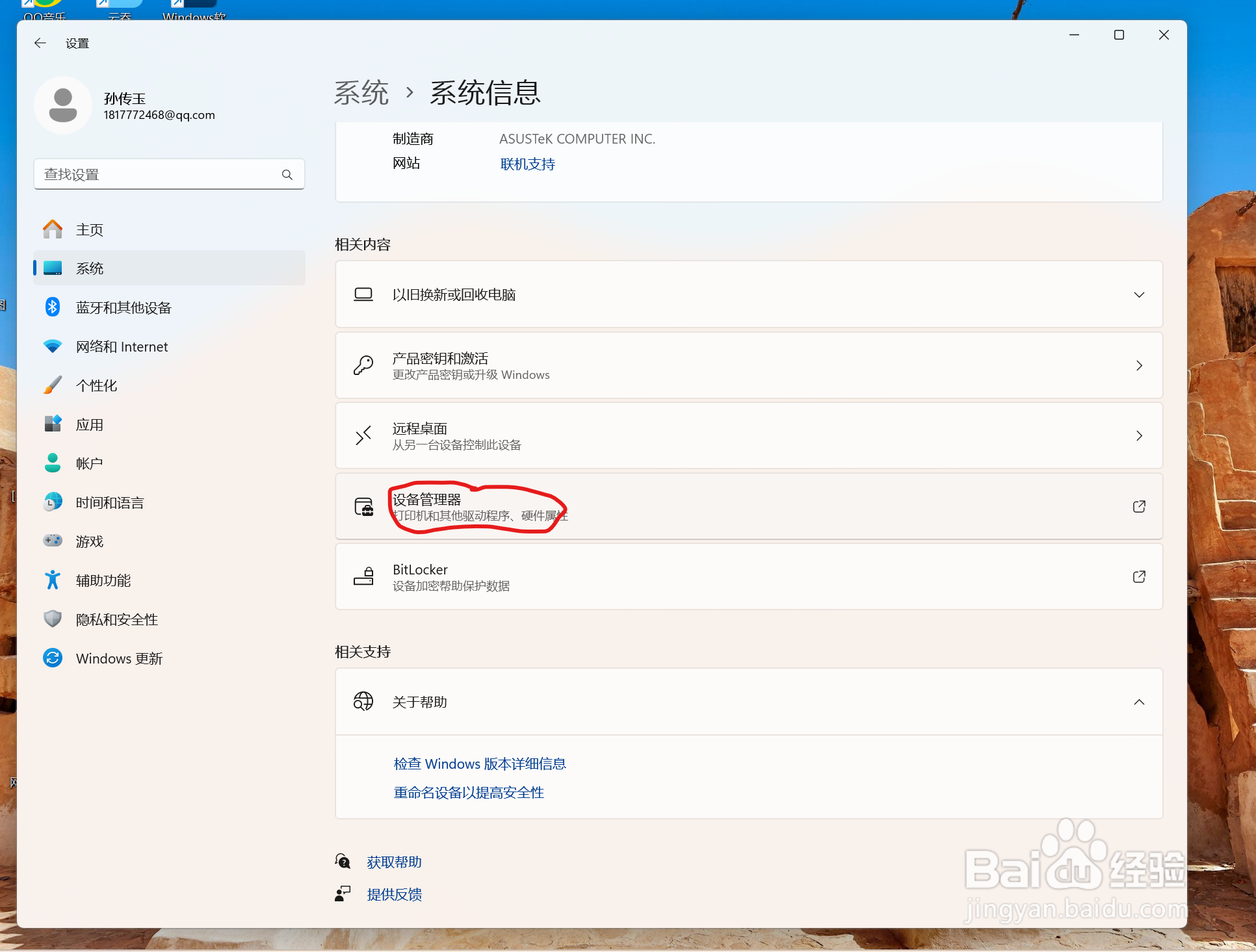The image size is (1256, 952).
Task: Select 隐私和安全性 in sidebar
Action: [x=117, y=619]
